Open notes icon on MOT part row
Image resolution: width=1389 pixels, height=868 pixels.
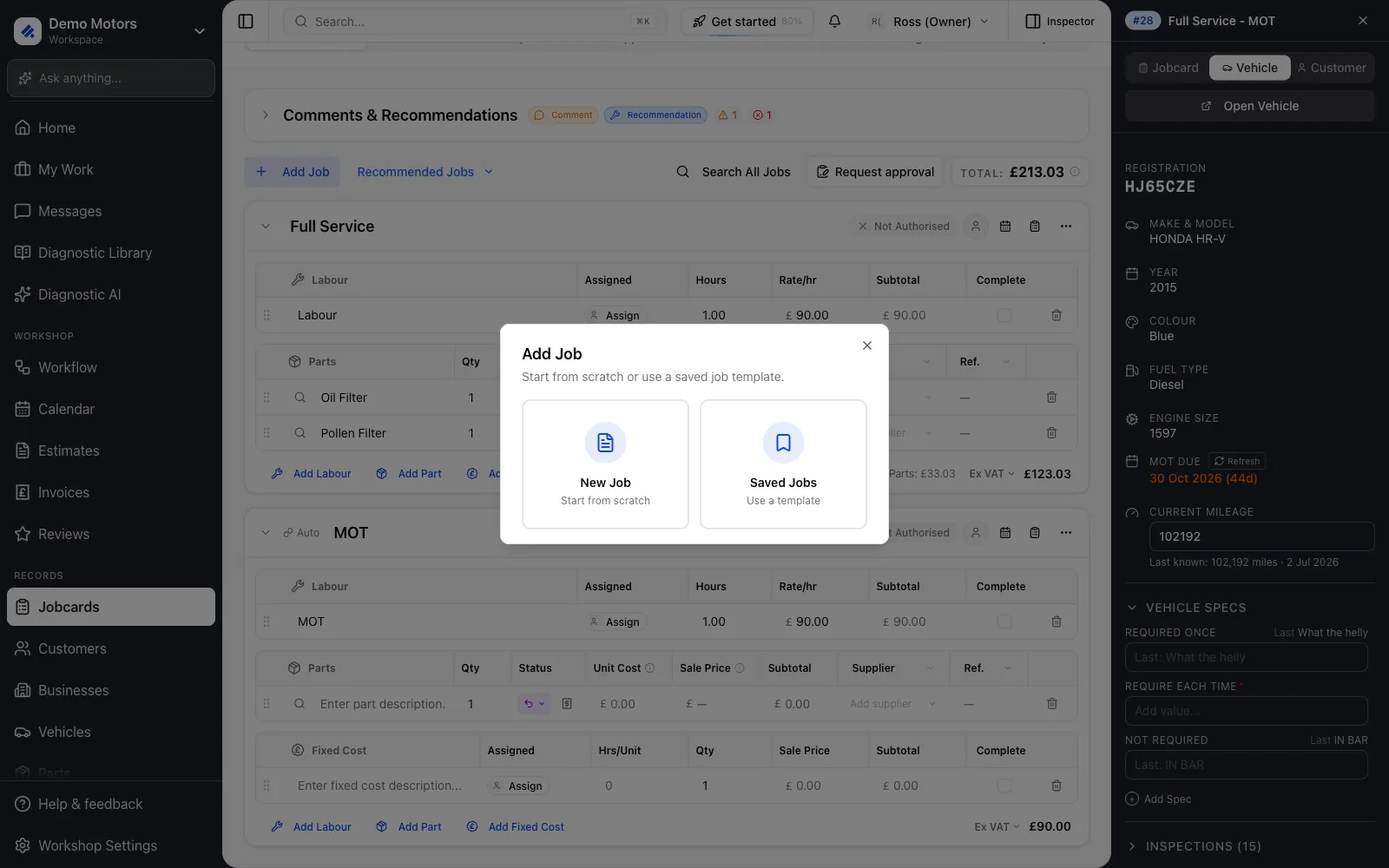point(567,704)
